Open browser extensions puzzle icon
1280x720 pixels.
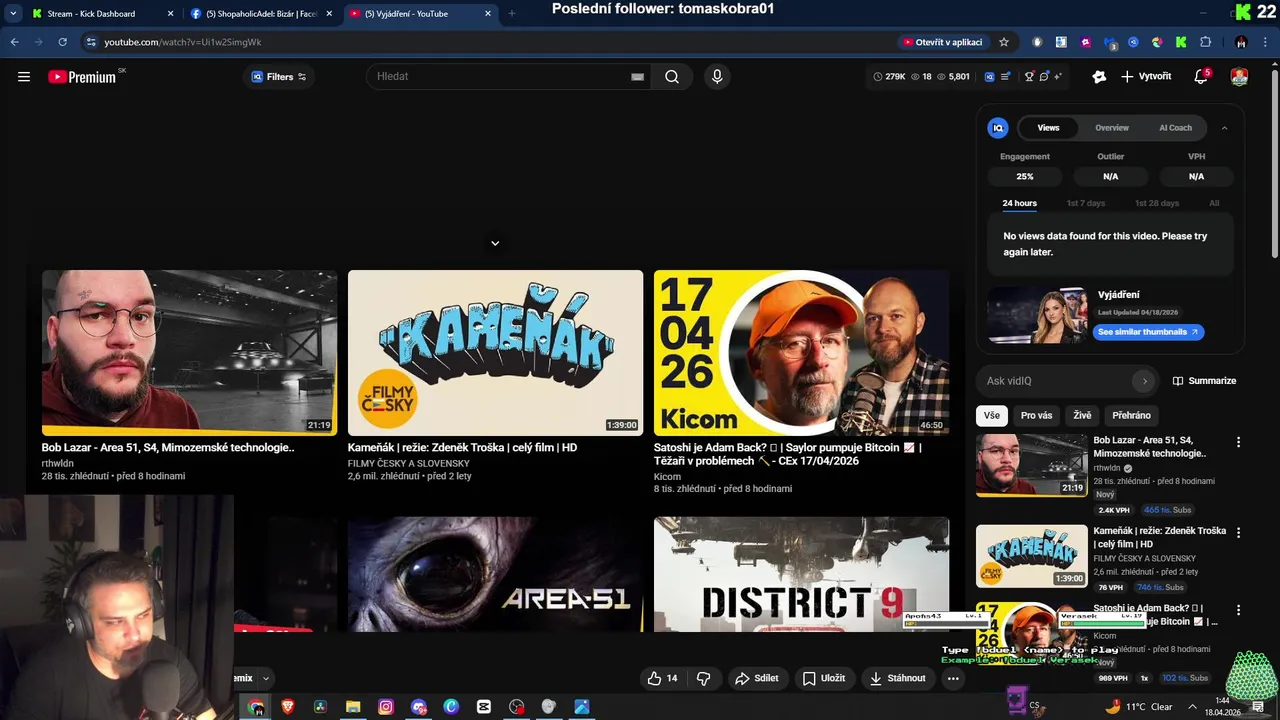point(1205,42)
